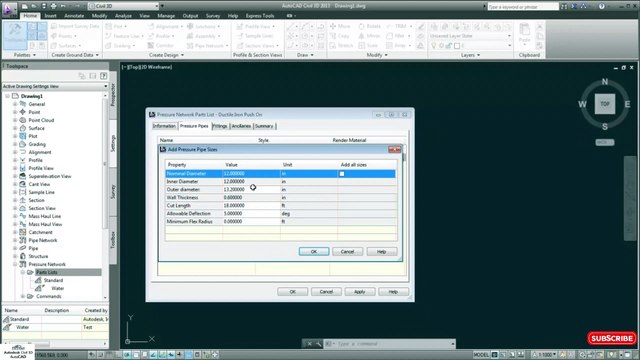
Task: Click the Pressure Network tree node icon
Action: [23, 264]
